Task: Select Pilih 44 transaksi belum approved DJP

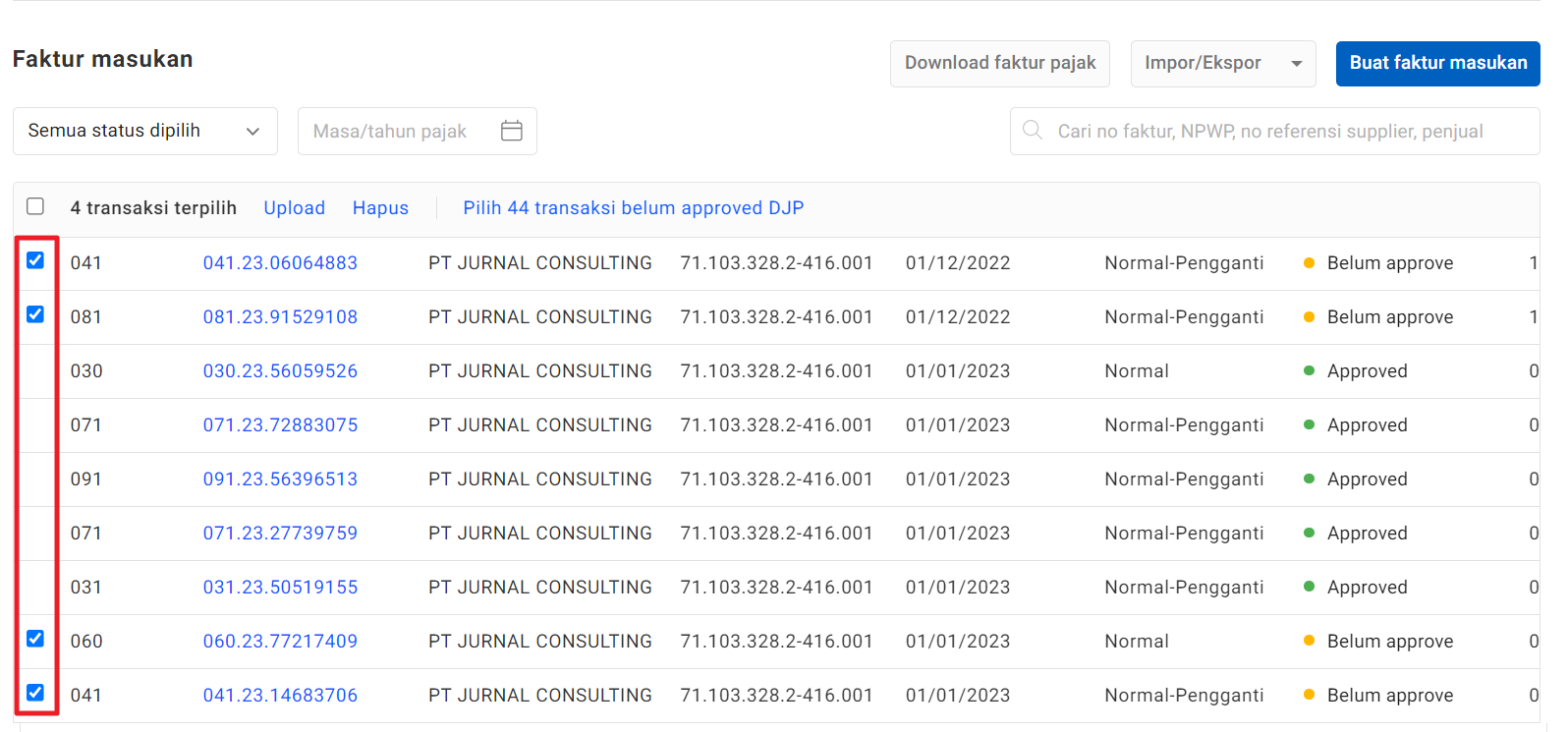Action: coord(633,208)
